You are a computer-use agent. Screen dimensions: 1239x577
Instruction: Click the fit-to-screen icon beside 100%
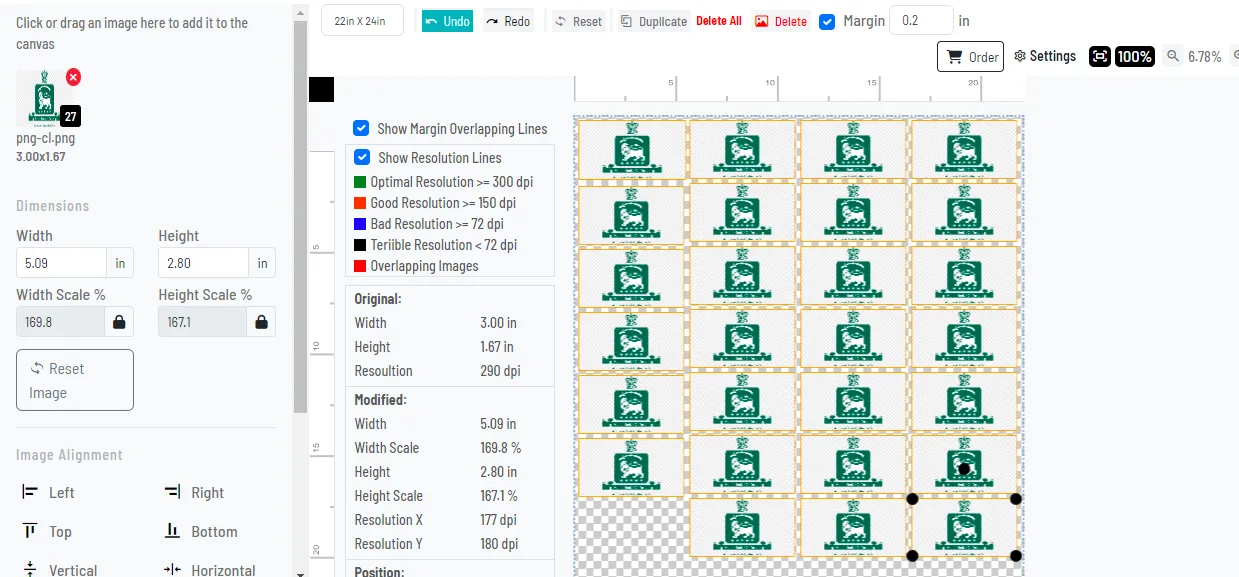tap(1099, 57)
